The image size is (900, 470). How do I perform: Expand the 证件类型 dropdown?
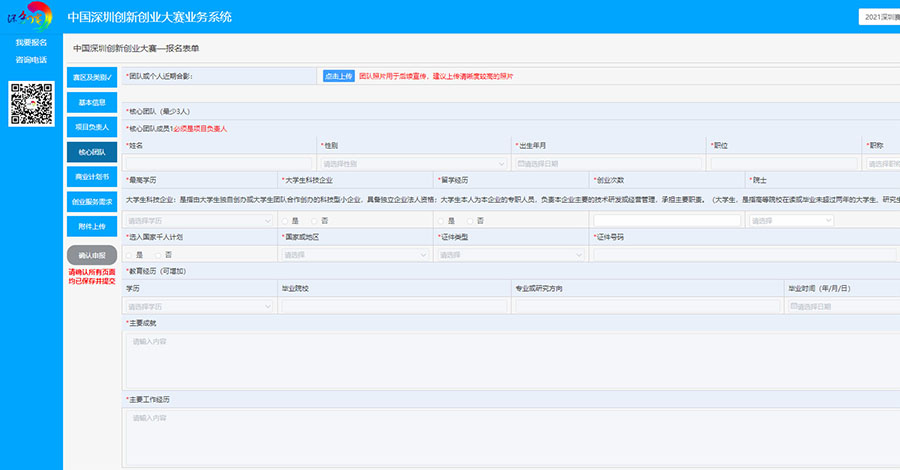click(x=511, y=255)
